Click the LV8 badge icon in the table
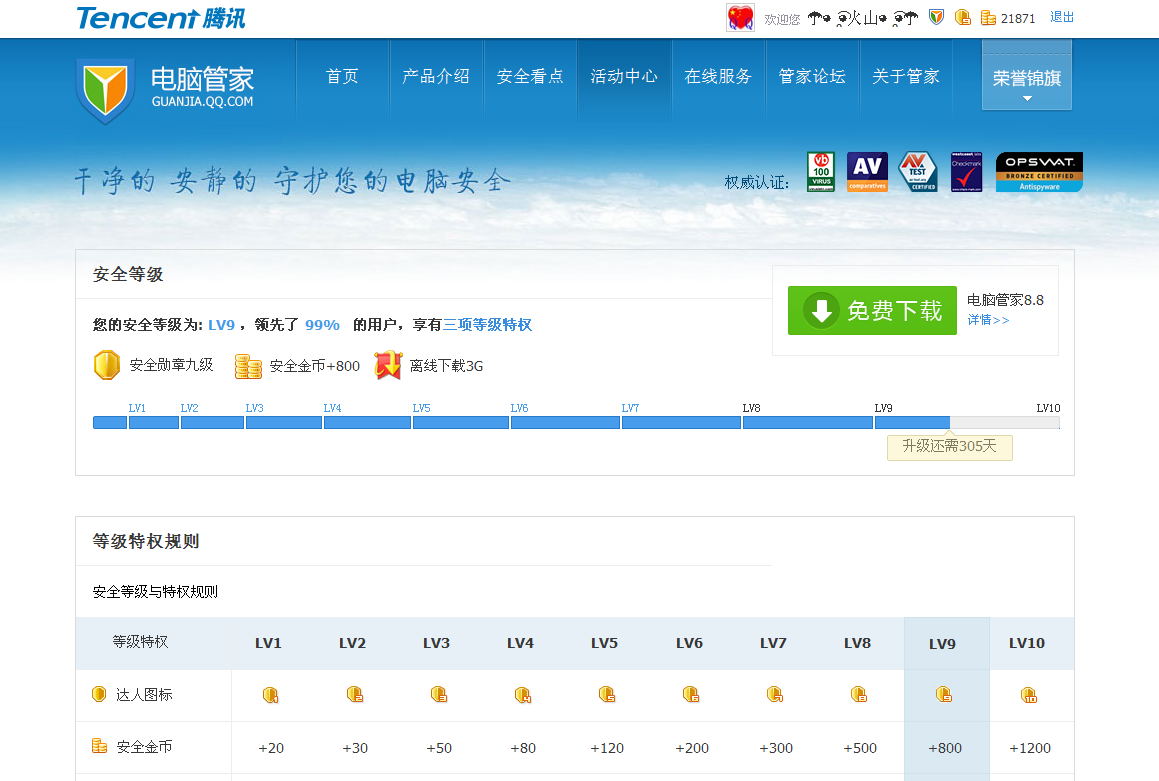This screenshot has width=1159, height=781. pyautogui.click(x=859, y=695)
